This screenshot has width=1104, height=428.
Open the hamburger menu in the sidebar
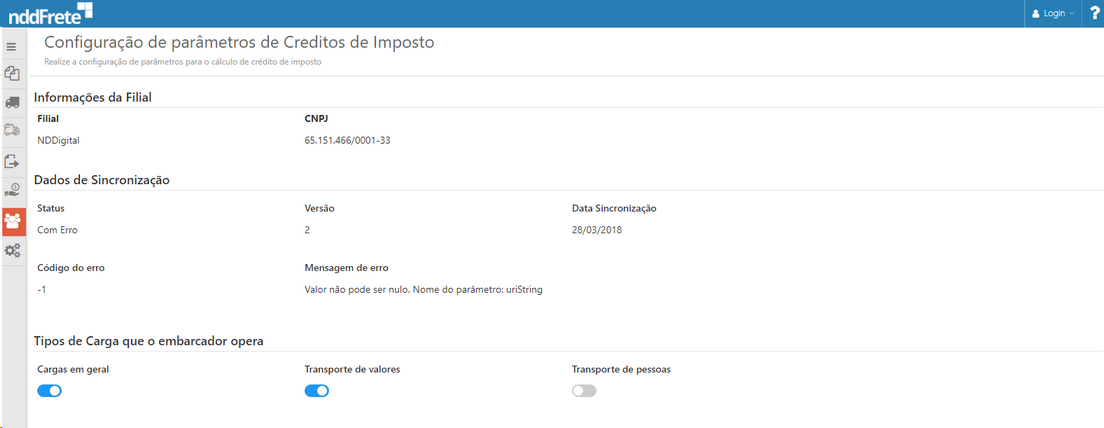point(11,47)
